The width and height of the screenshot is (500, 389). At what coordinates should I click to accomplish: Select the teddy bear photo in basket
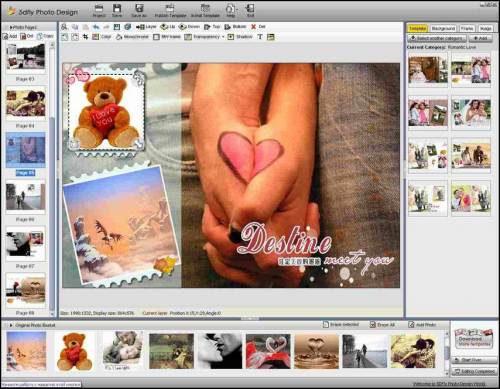click(74, 352)
